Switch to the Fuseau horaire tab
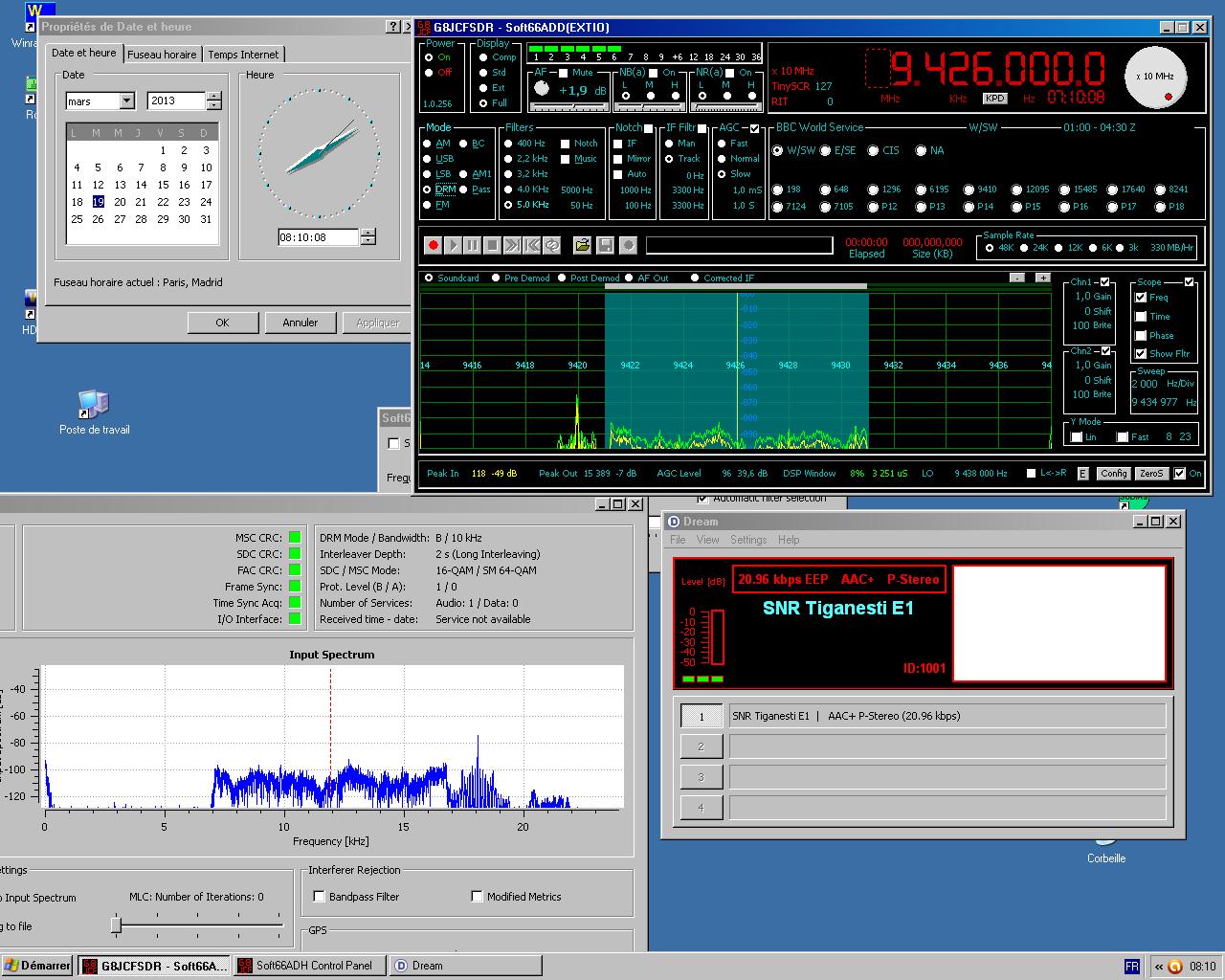The image size is (1225, 980). (x=162, y=55)
